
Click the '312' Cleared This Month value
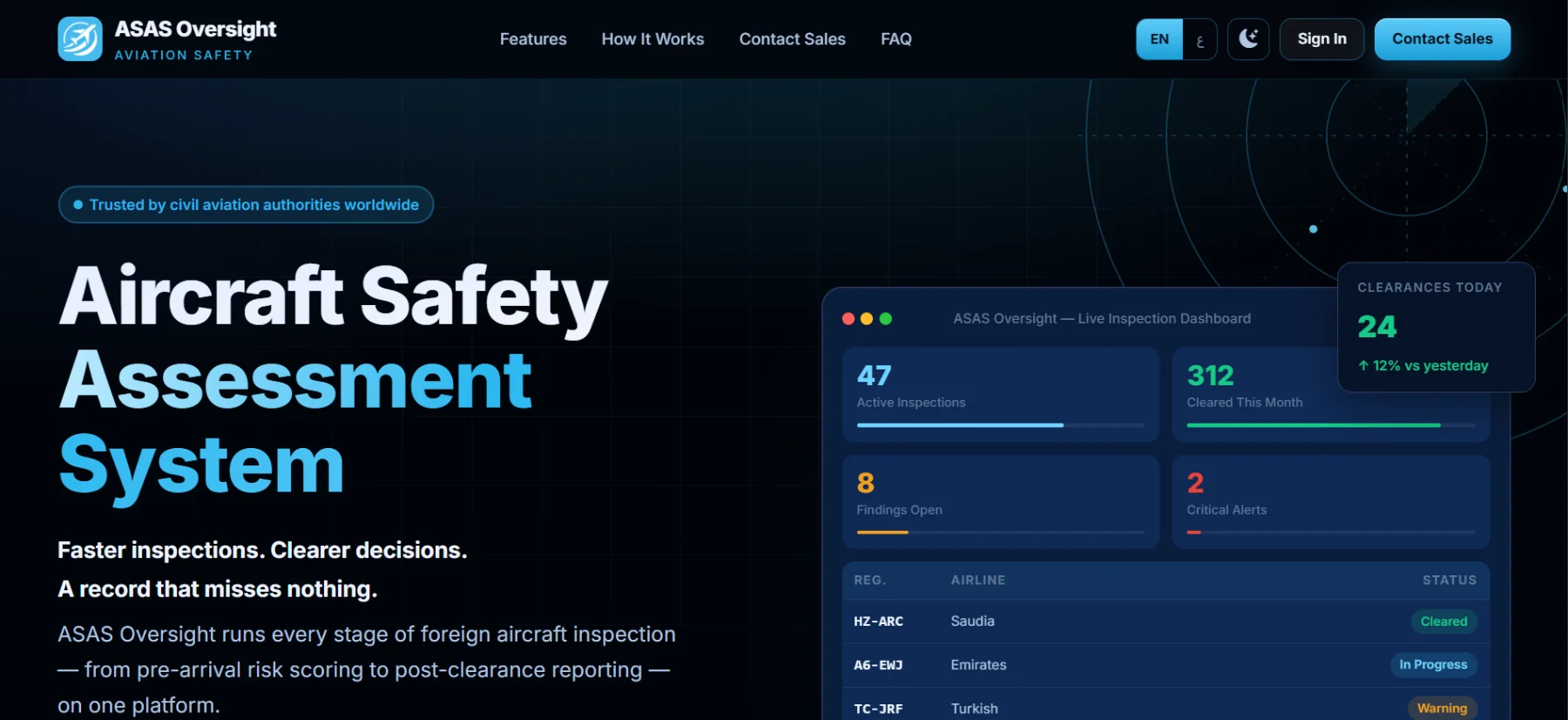point(1211,376)
